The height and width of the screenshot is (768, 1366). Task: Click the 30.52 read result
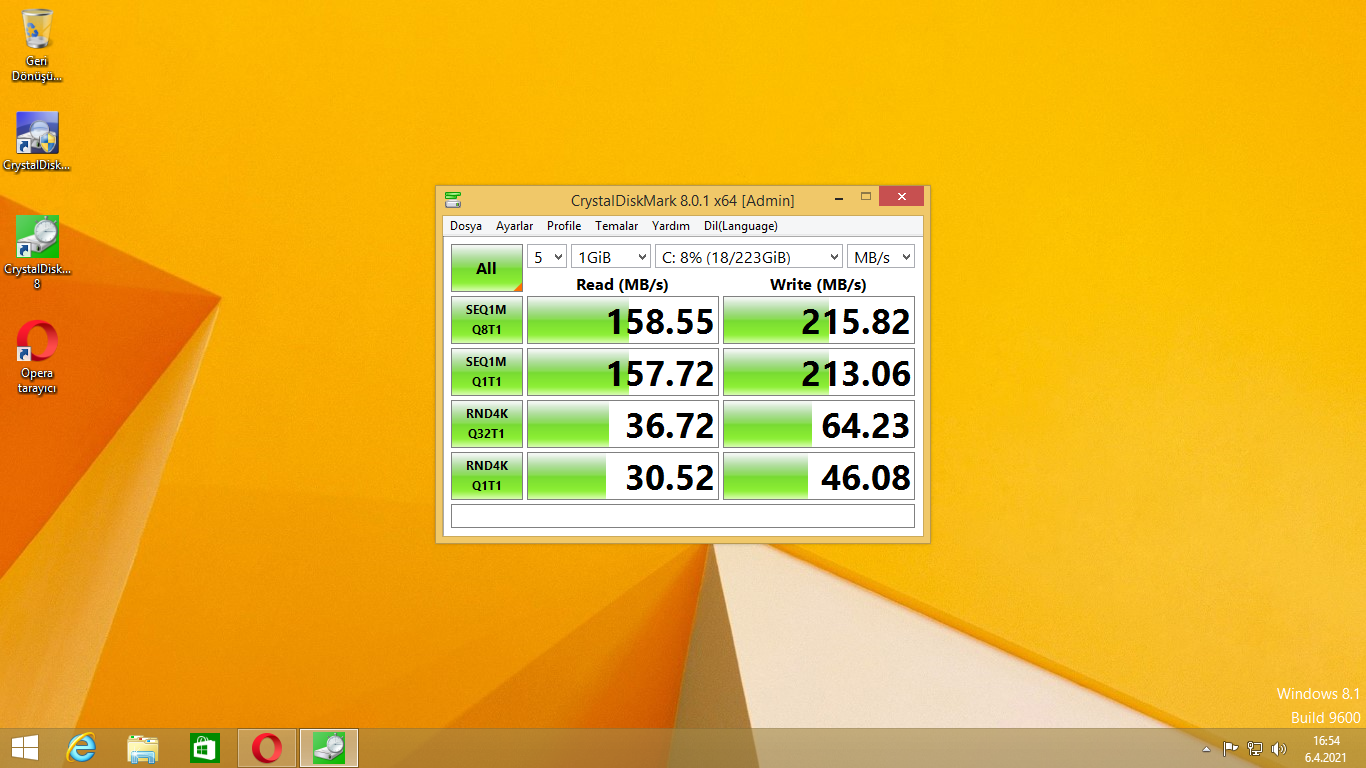pos(623,476)
